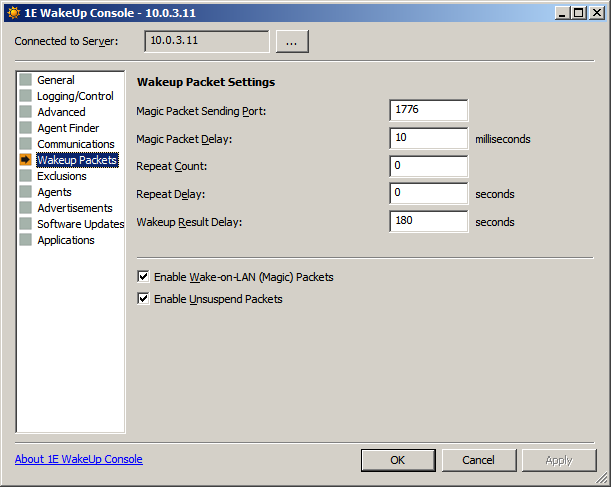Click the 1E WakeUp Console title bar icon
The image size is (611, 487).
point(13,13)
